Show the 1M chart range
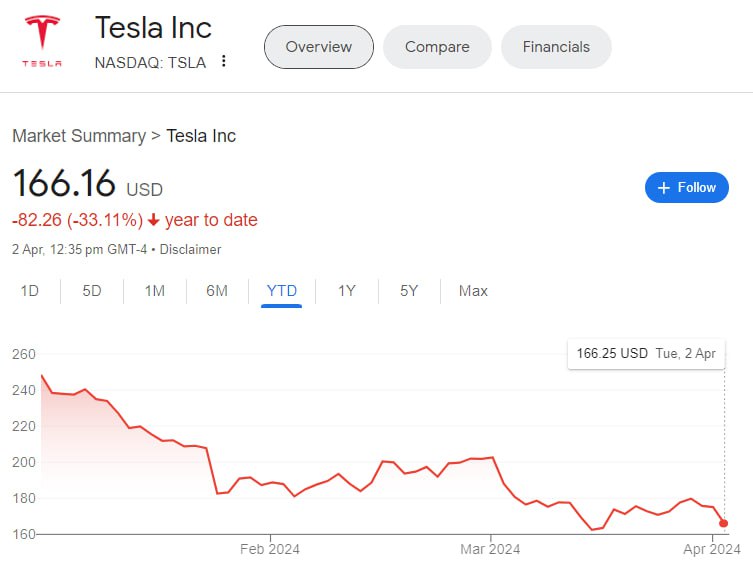The height and width of the screenshot is (562, 753). (x=154, y=291)
